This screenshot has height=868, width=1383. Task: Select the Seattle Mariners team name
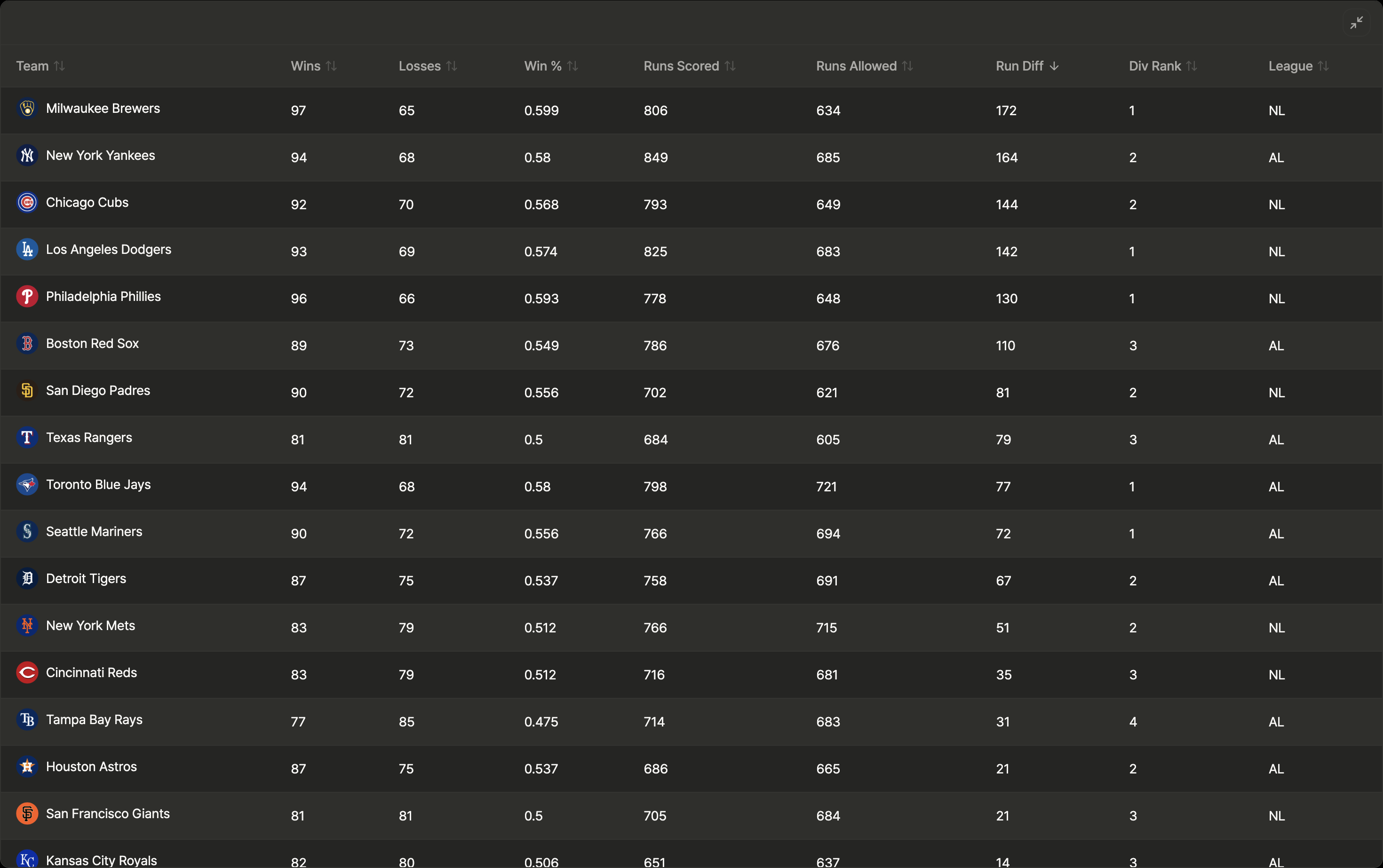pyautogui.click(x=94, y=532)
